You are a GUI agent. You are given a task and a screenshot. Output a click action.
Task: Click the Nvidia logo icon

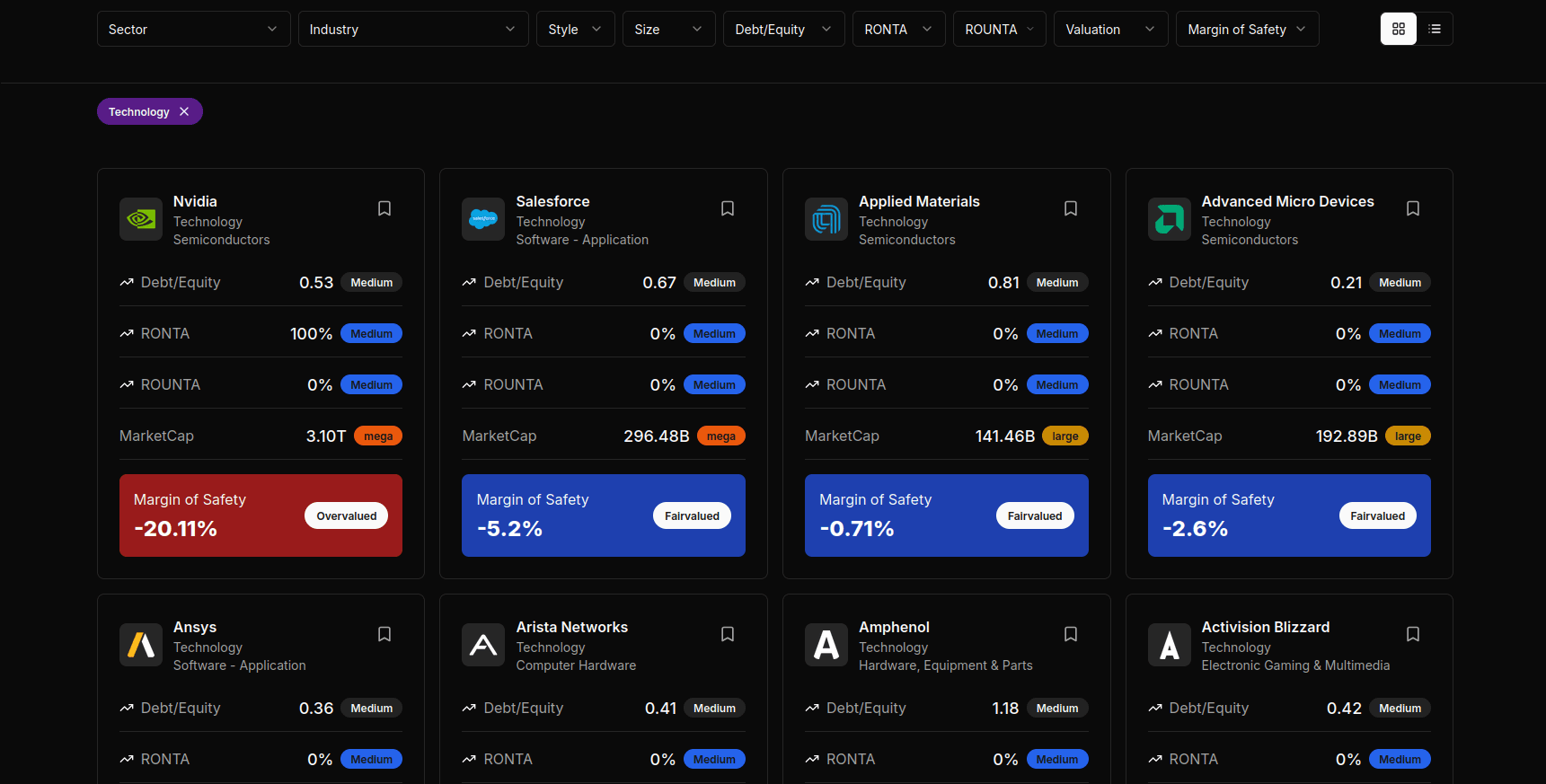[141, 219]
